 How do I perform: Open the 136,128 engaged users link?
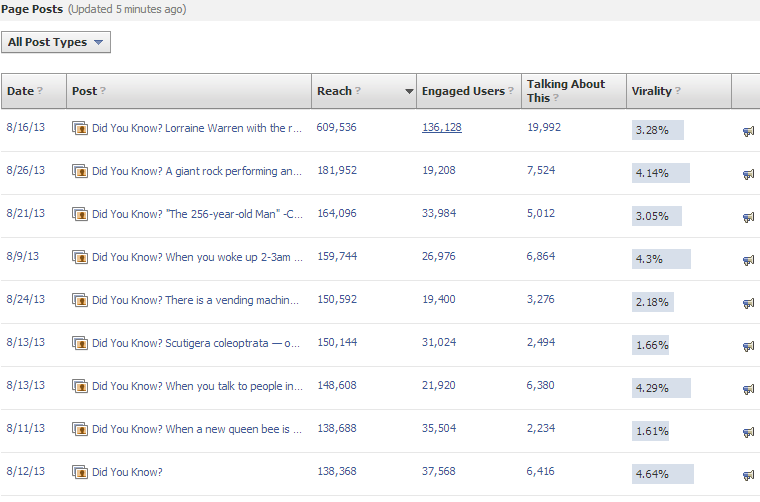(442, 127)
